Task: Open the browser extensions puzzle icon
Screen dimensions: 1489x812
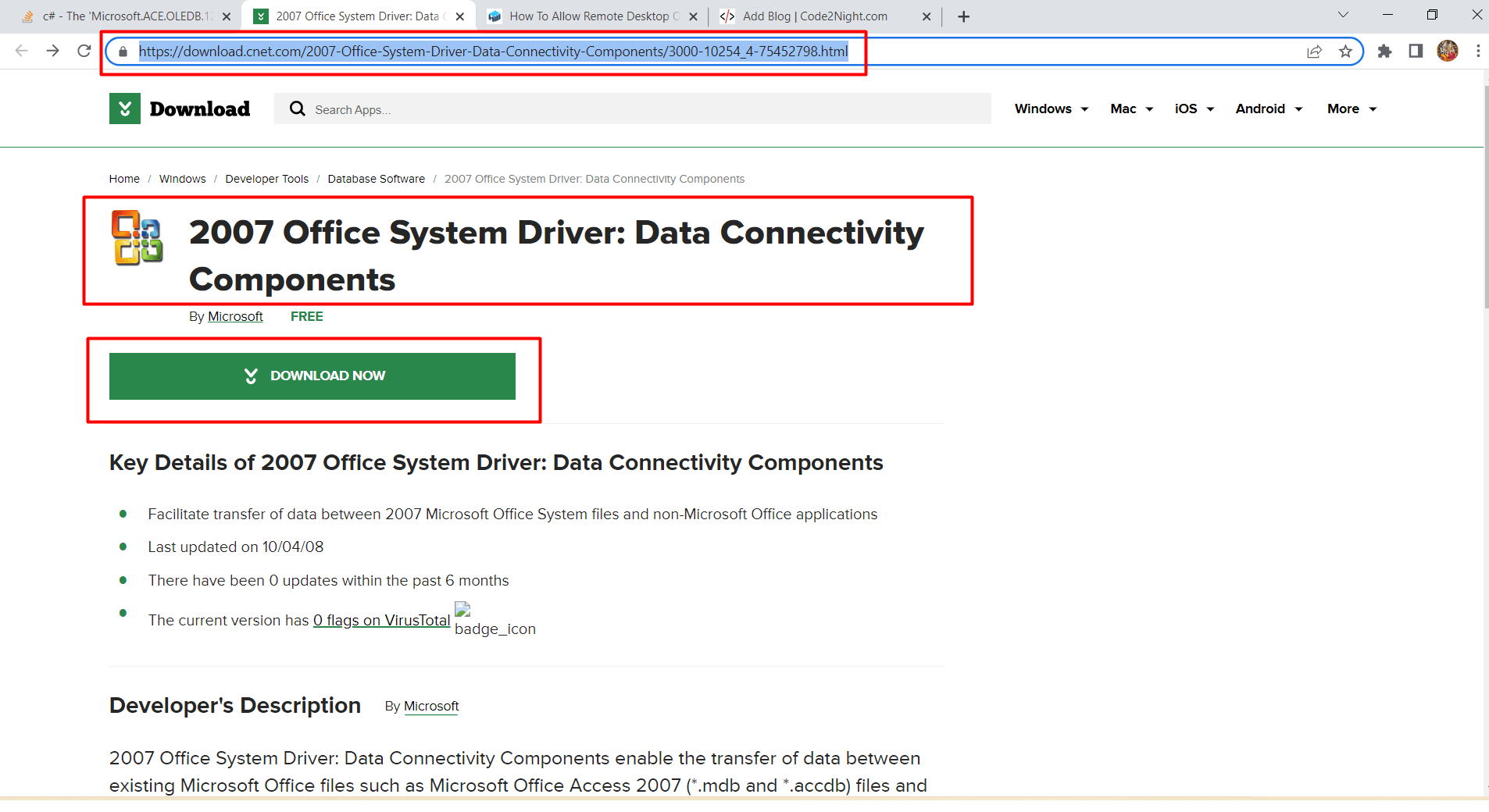Action: click(x=1384, y=51)
